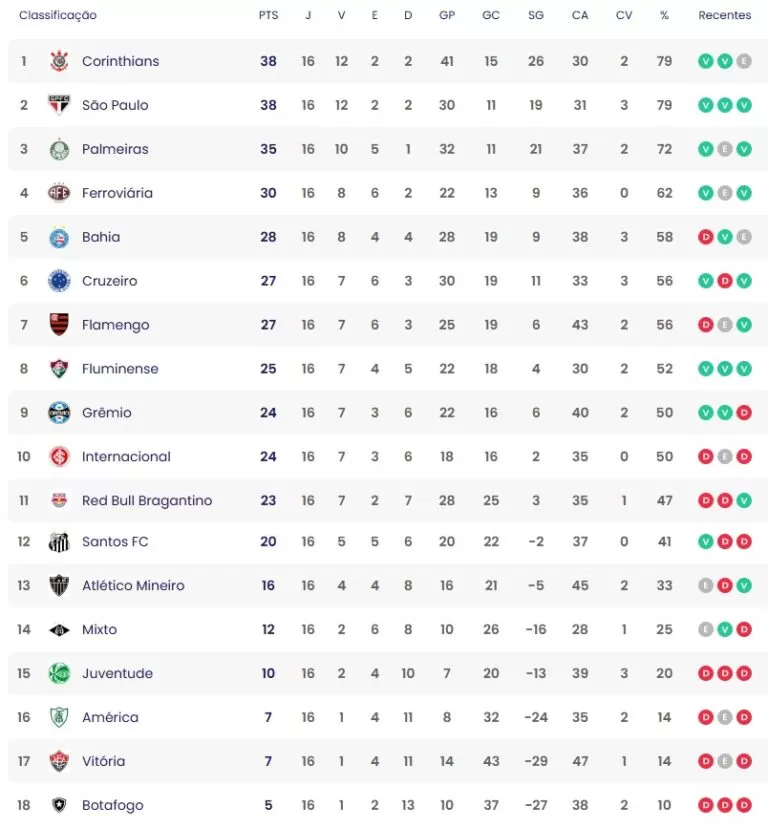
Task: Click the Botafogo star shield icon
Action: click(x=59, y=805)
